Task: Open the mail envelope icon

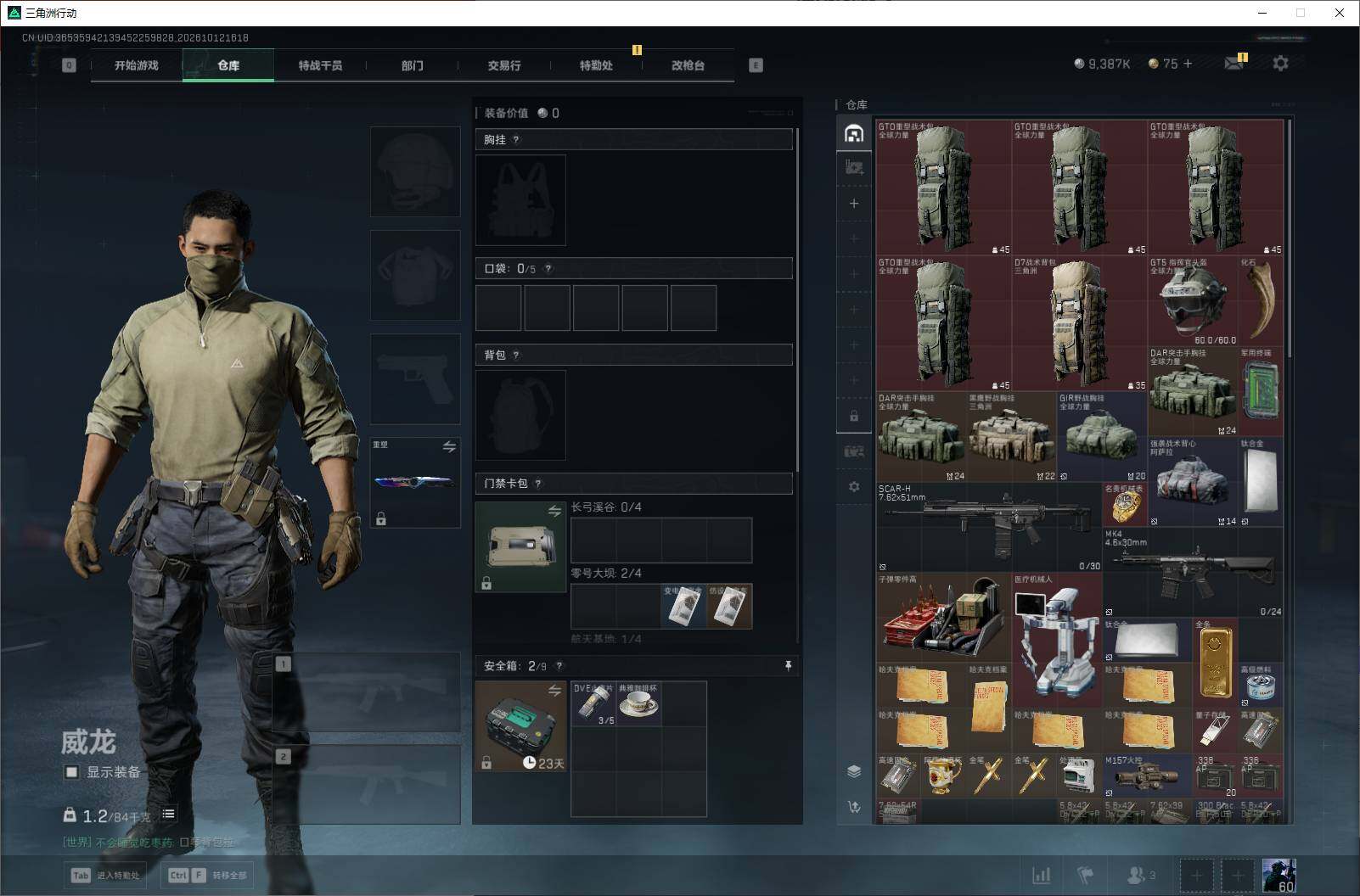Action: tap(1234, 64)
